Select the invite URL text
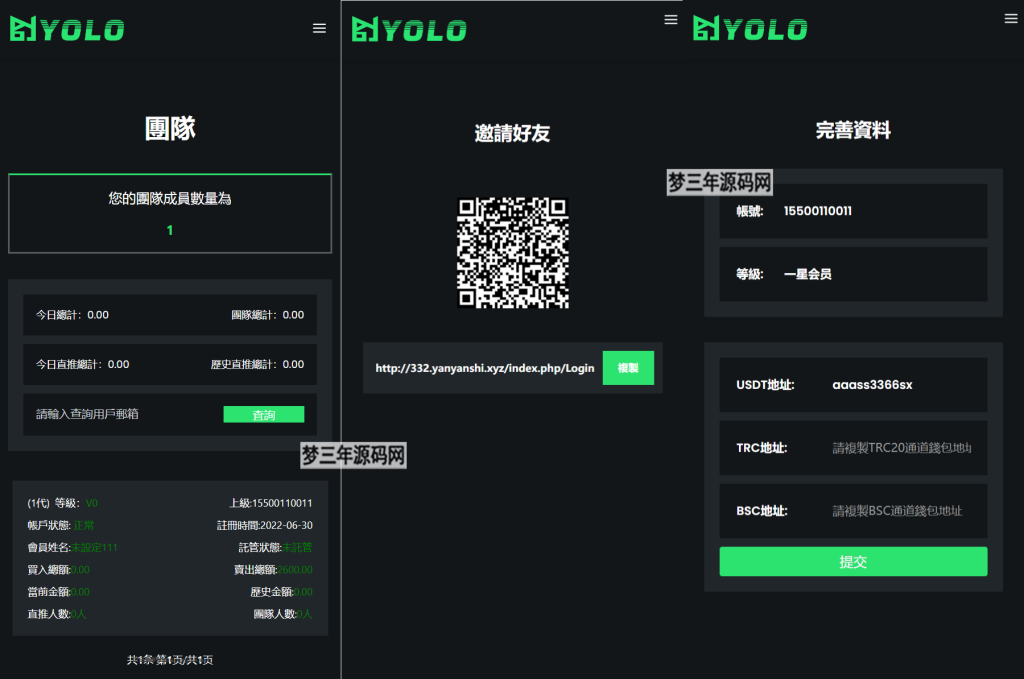 tap(485, 368)
